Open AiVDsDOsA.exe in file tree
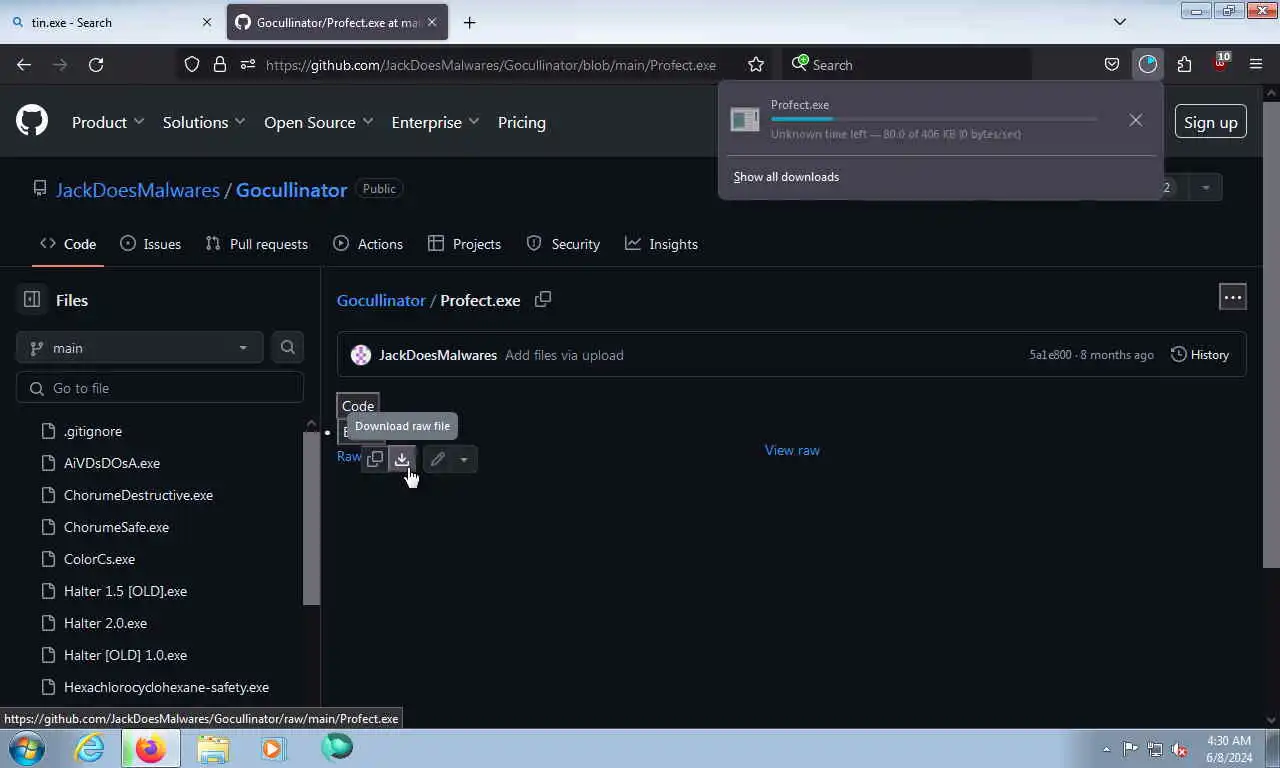Image resolution: width=1280 pixels, height=768 pixels. pyautogui.click(x=112, y=463)
